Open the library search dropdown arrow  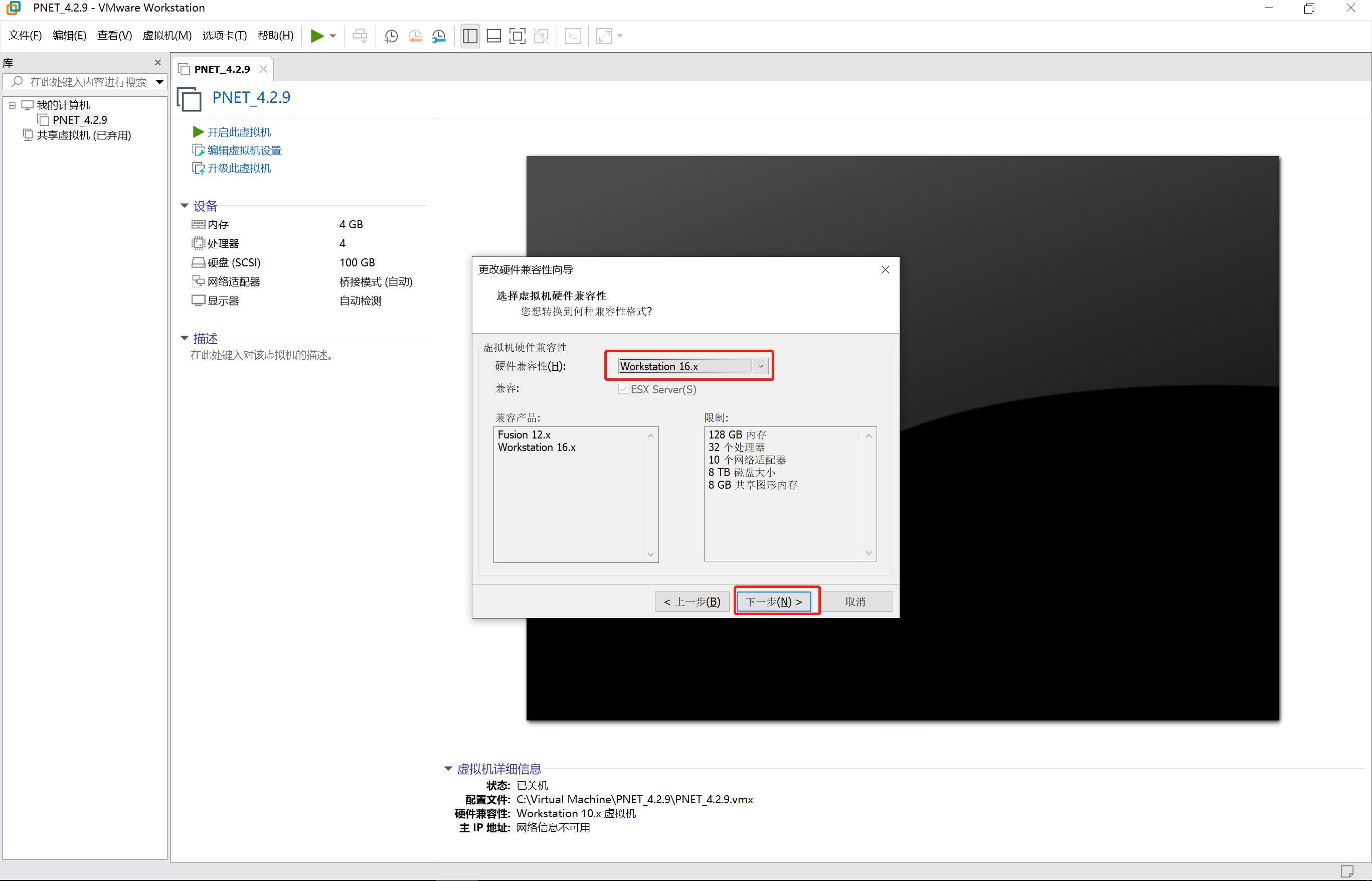point(160,82)
